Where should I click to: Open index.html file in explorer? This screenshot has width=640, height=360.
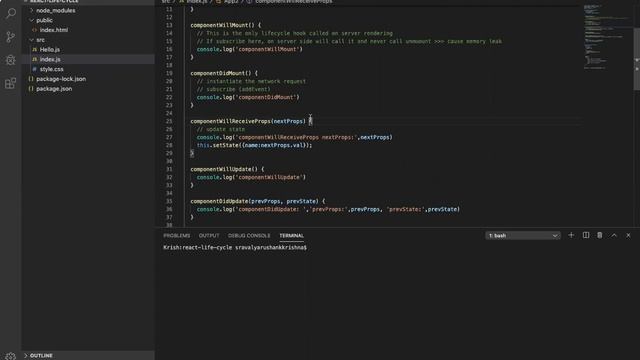pos(54,30)
